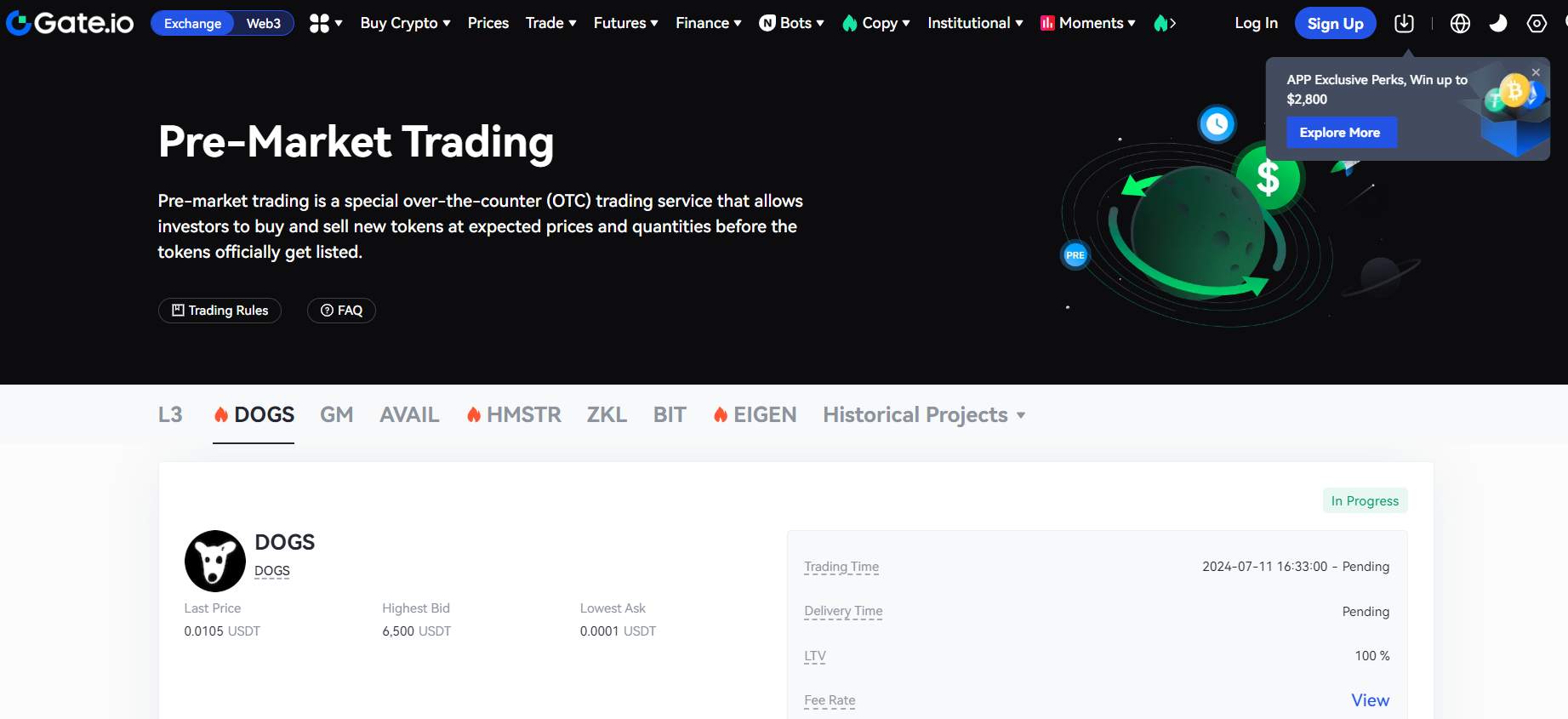This screenshot has width=1568, height=719.
Task: Select the ZKL project tab
Action: (607, 414)
